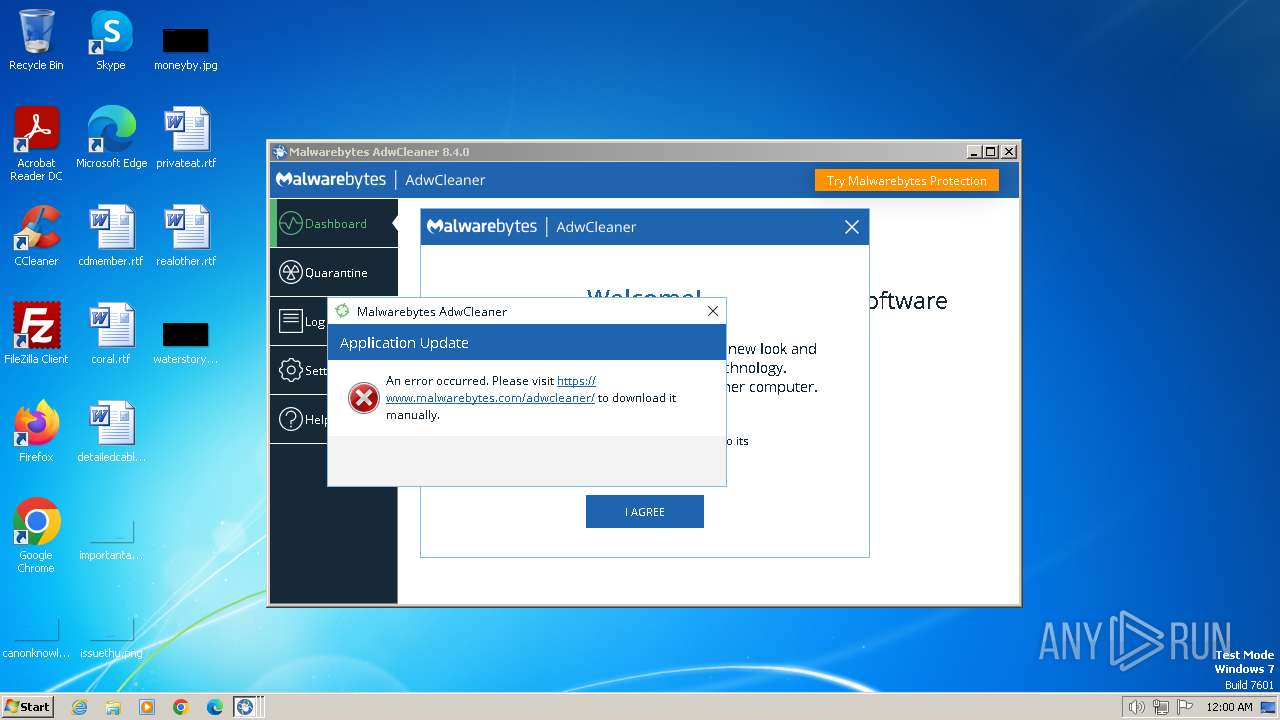Select the Google Chrome desktop shortcut

[36, 536]
